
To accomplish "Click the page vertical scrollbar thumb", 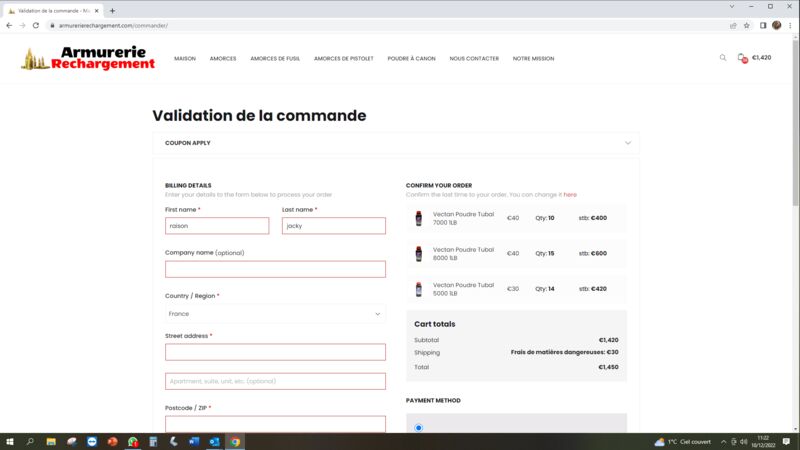I will click(x=795, y=122).
